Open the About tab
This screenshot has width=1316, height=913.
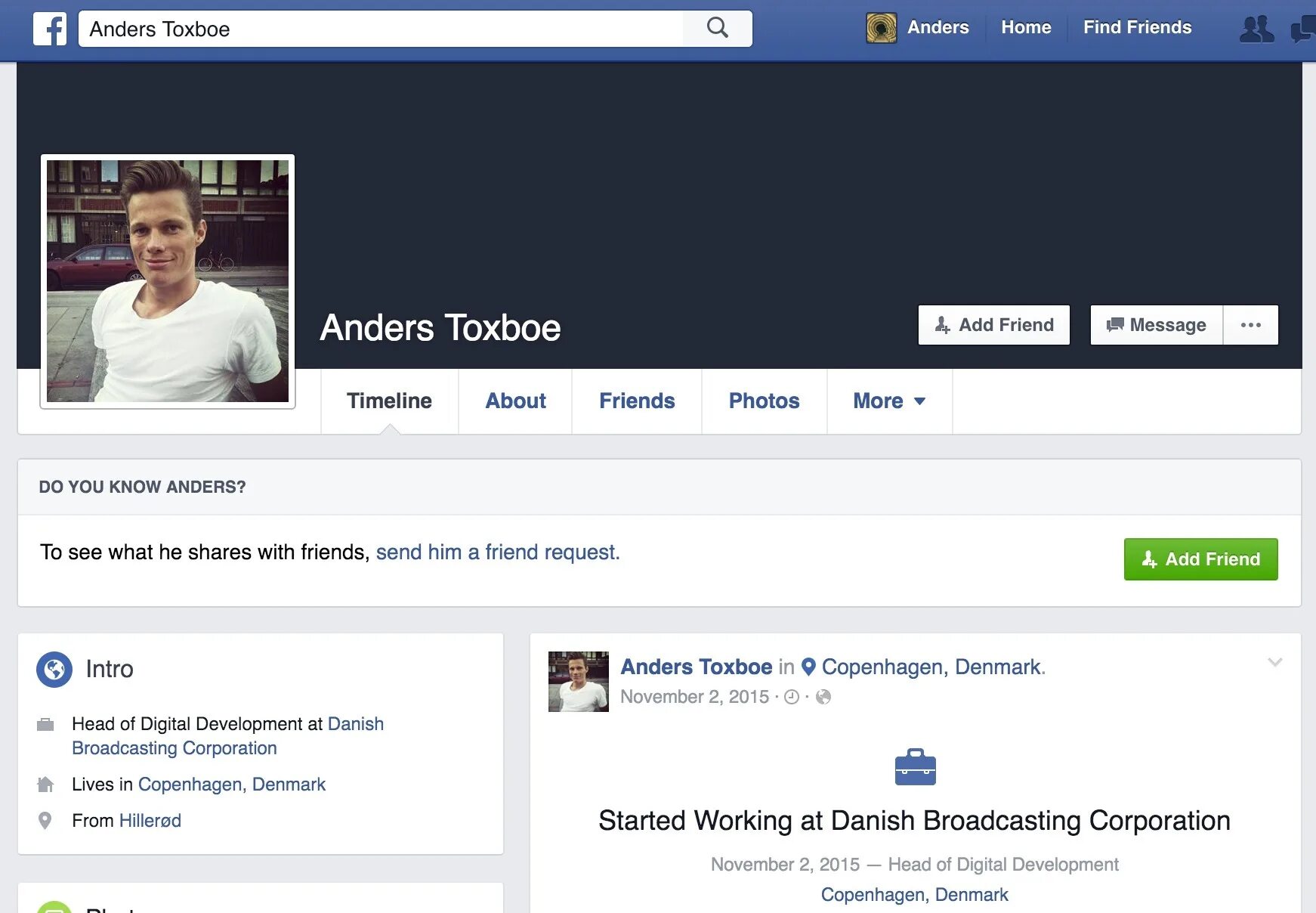click(x=515, y=401)
